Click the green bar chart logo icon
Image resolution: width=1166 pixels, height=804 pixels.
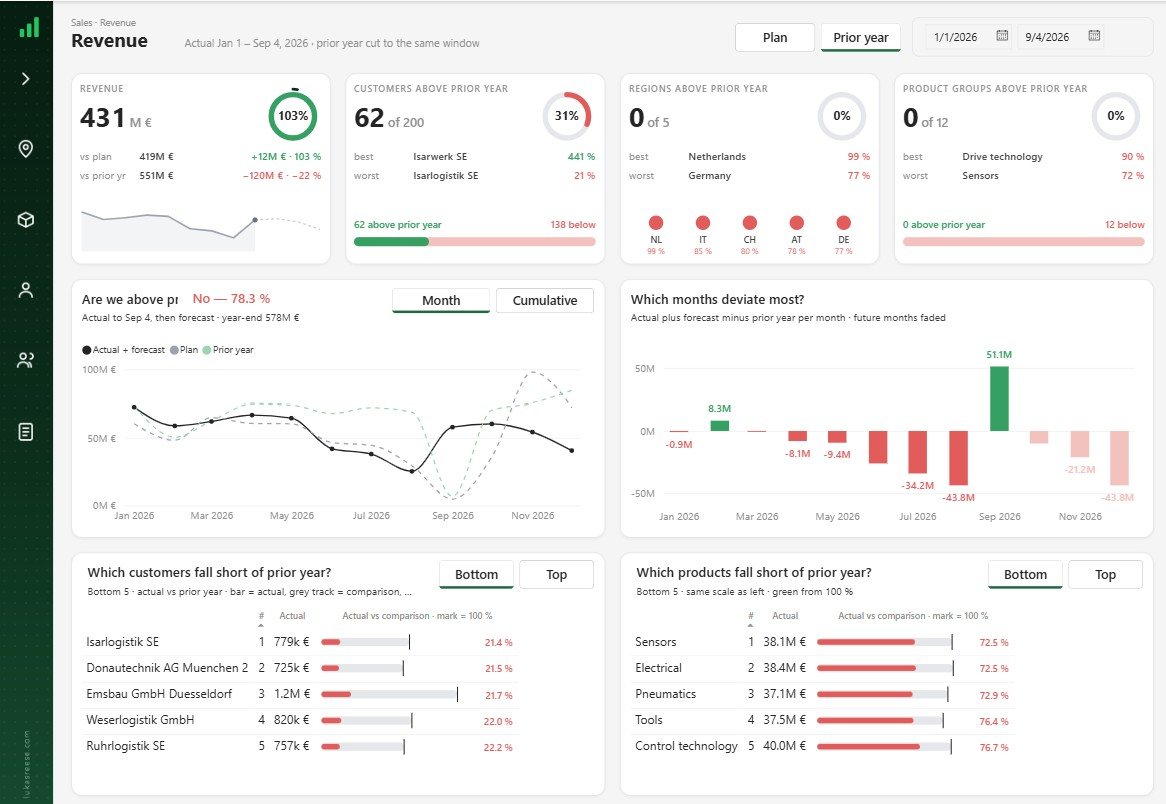(28, 28)
